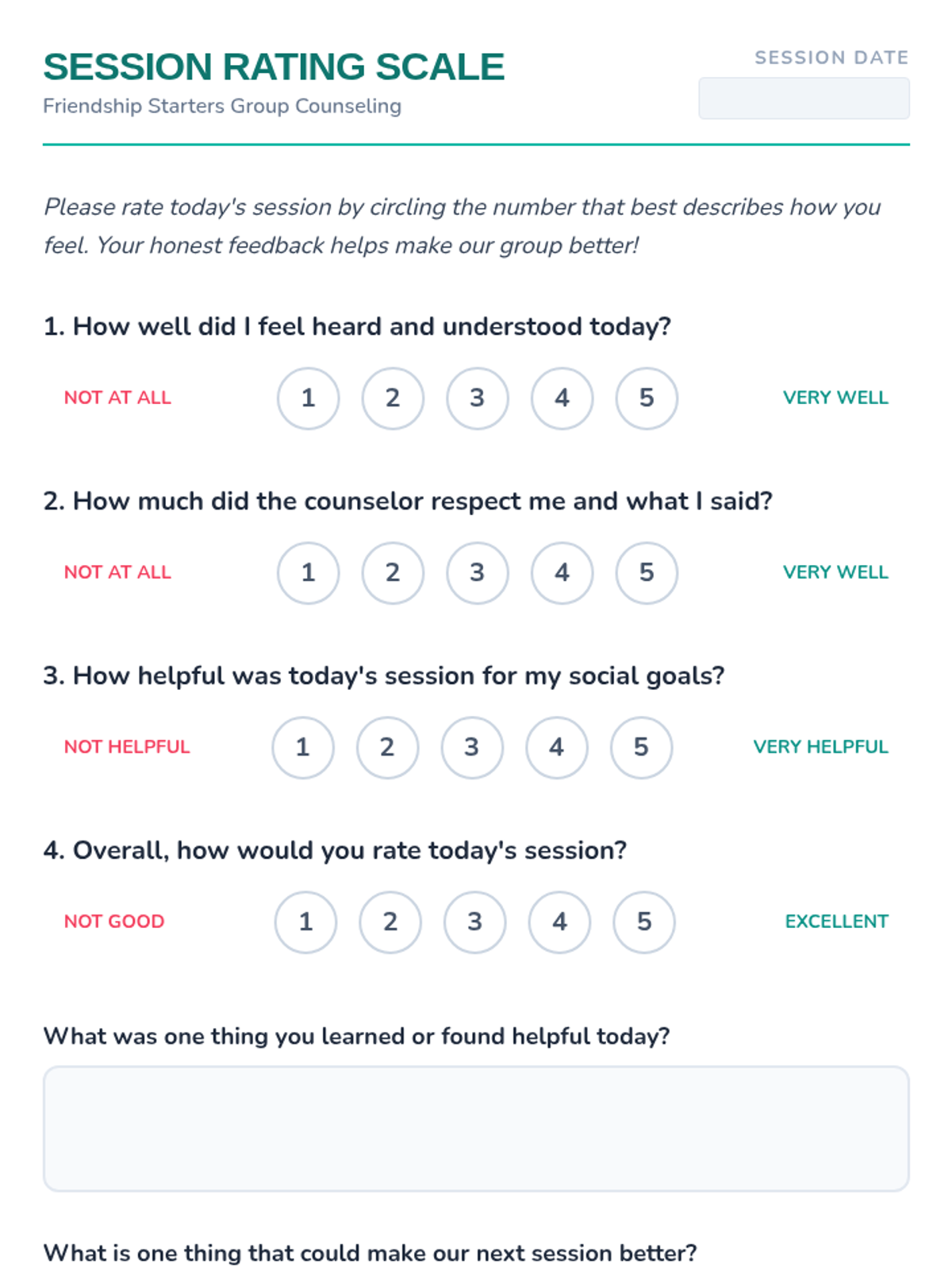Click the Session Date input field
This screenshot has width=952, height=1270.
pyautogui.click(x=804, y=98)
